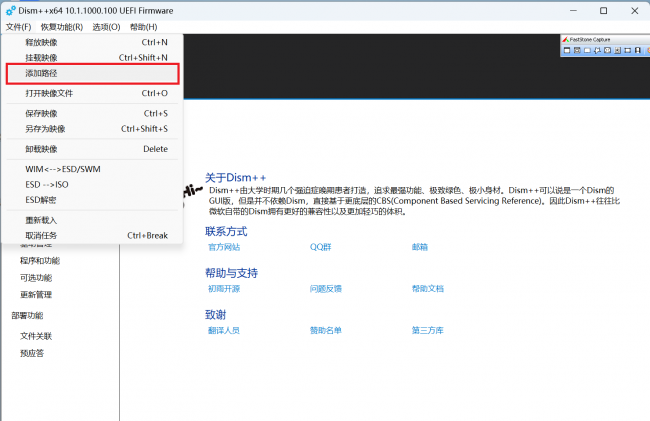
Task: Open the 初雨开源 link
Action: point(224,288)
